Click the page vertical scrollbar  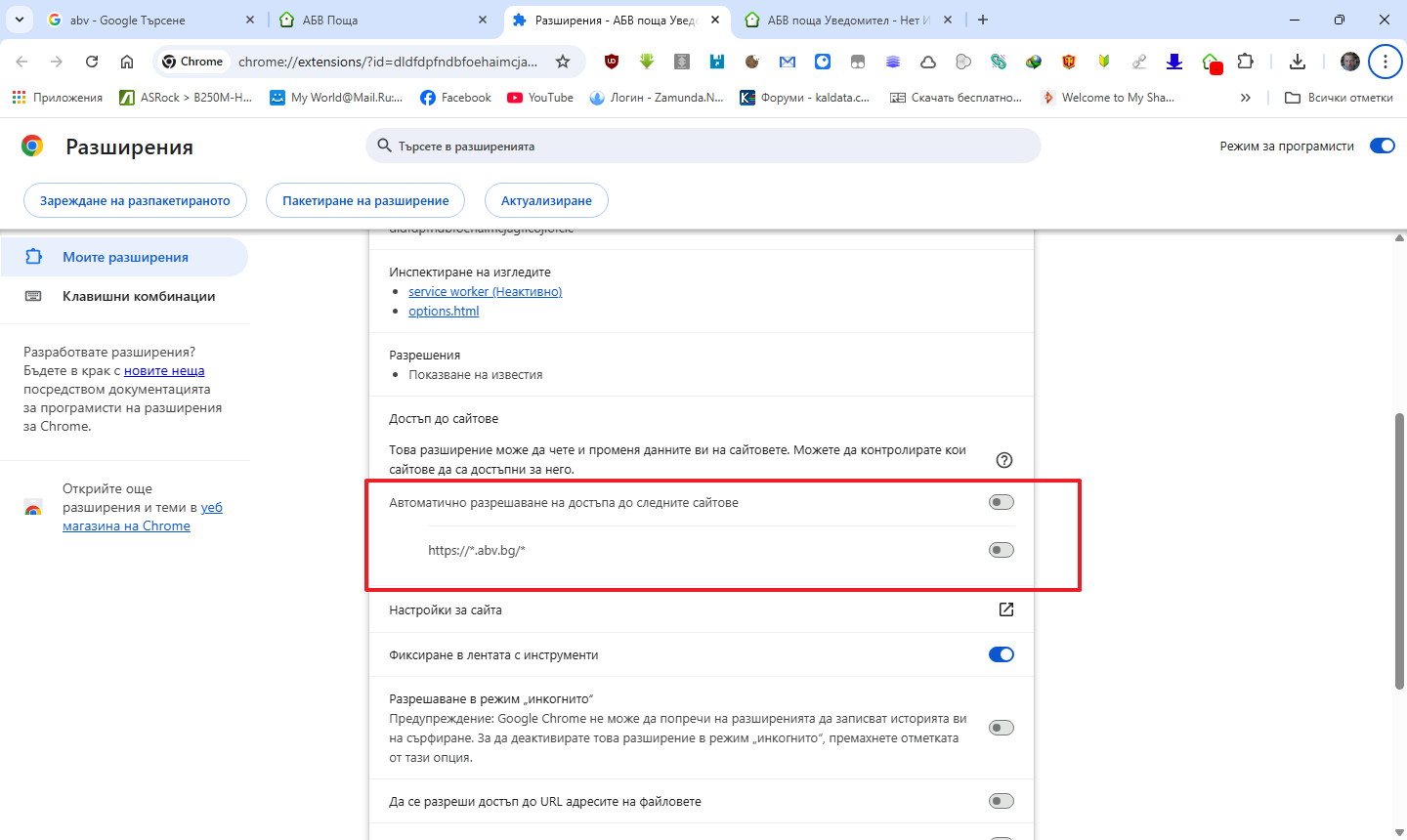1399,551
